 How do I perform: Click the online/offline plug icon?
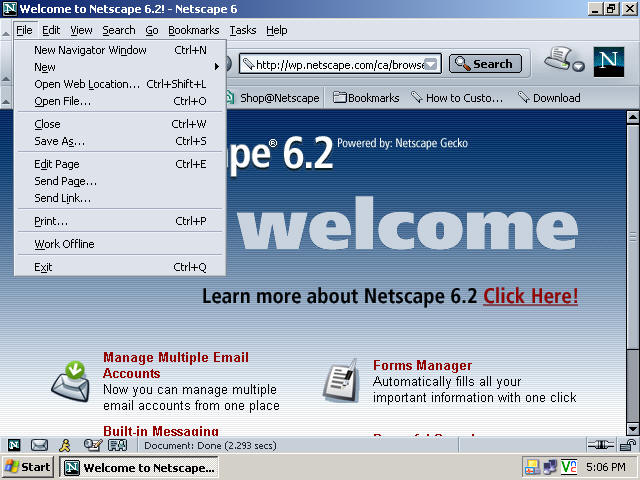pos(600,445)
